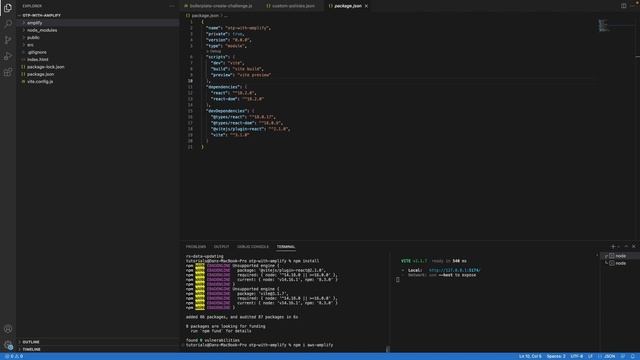Open the Explorer views and more actions menu
This screenshot has height=360, width=640.
coord(172,6)
